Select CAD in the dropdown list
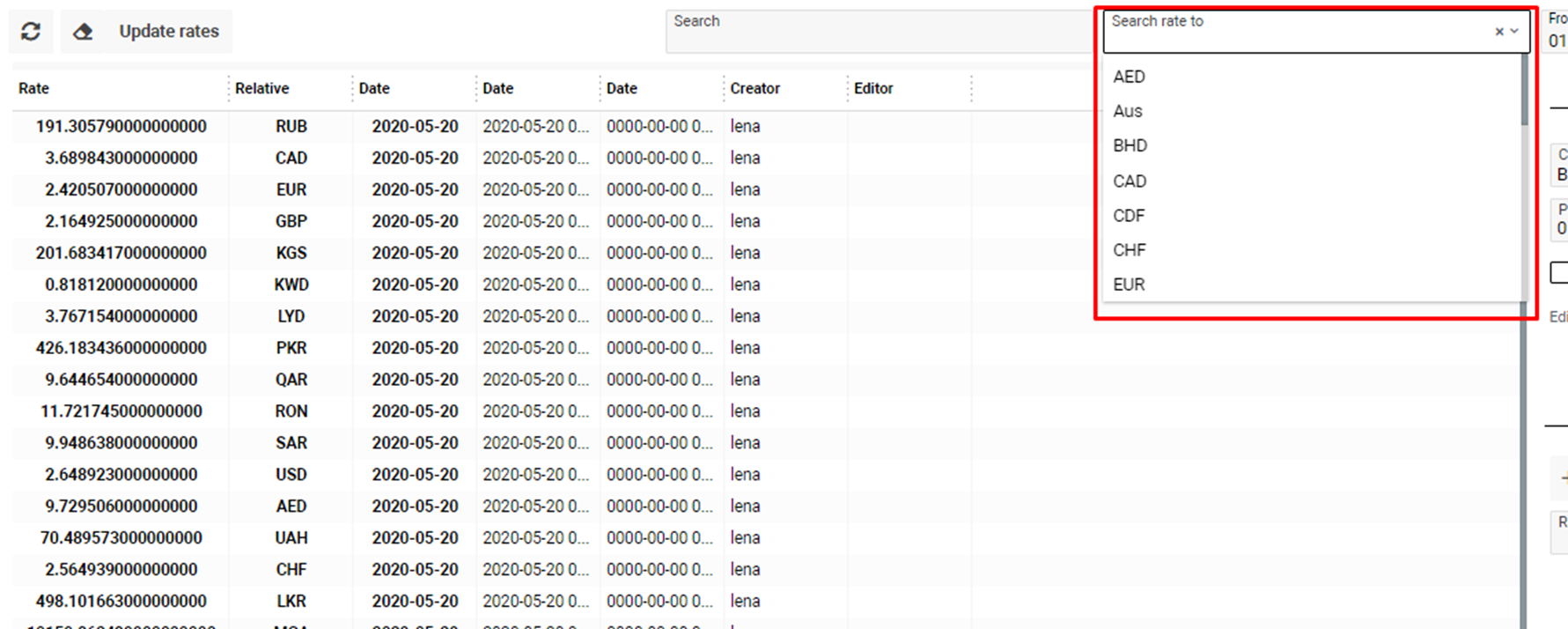1568x629 pixels. coord(1130,181)
